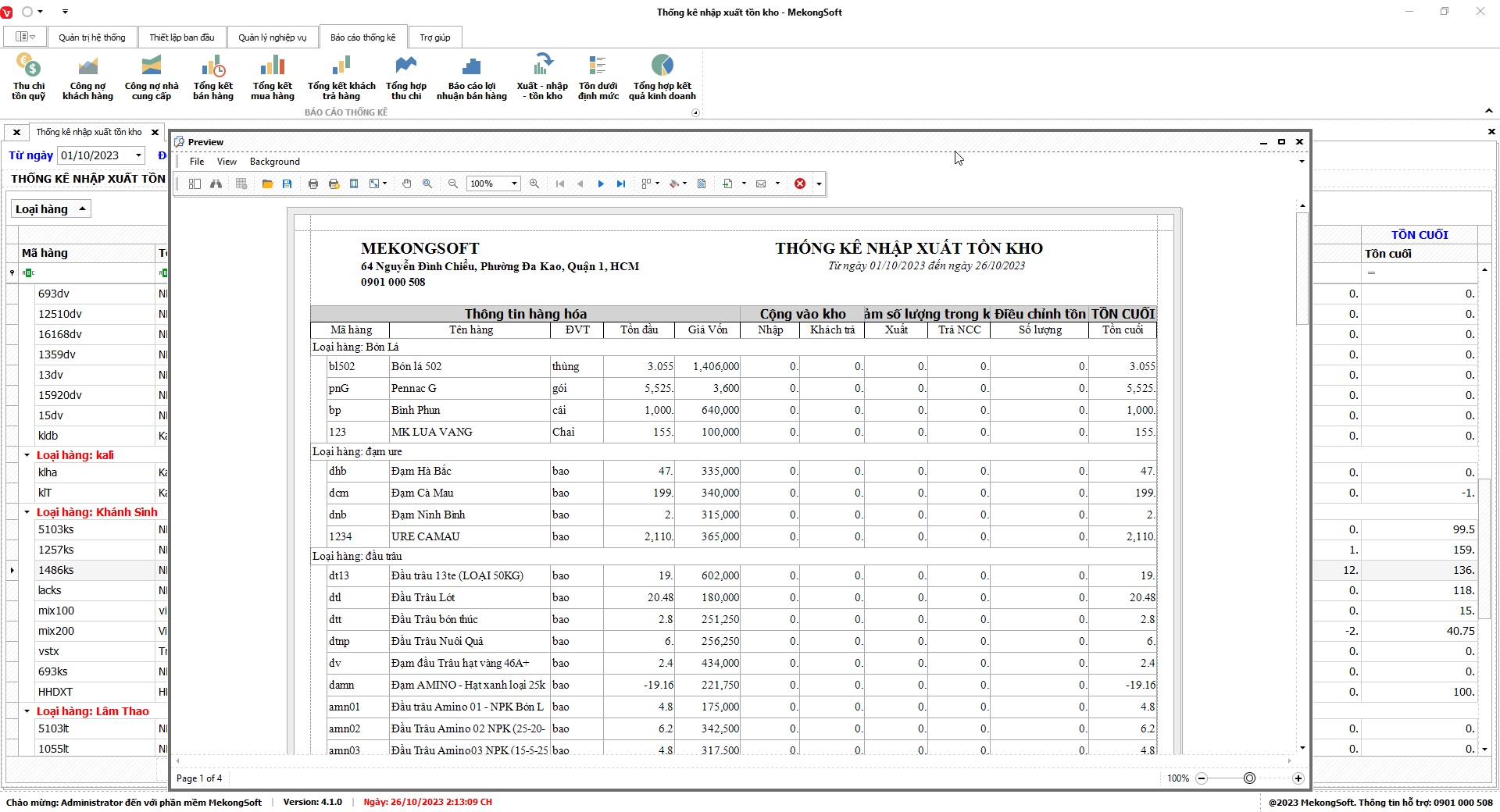Switch to Quản lý nghiệp vụ tab

click(272, 37)
